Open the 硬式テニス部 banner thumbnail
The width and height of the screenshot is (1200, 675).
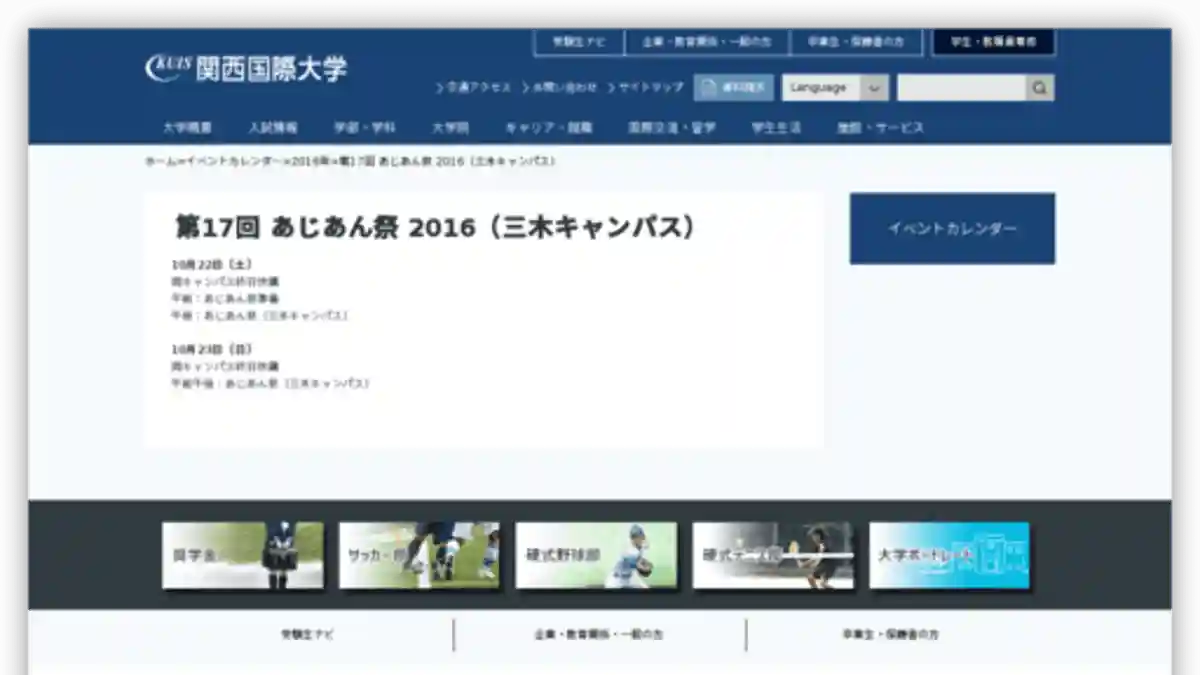(772, 555)
